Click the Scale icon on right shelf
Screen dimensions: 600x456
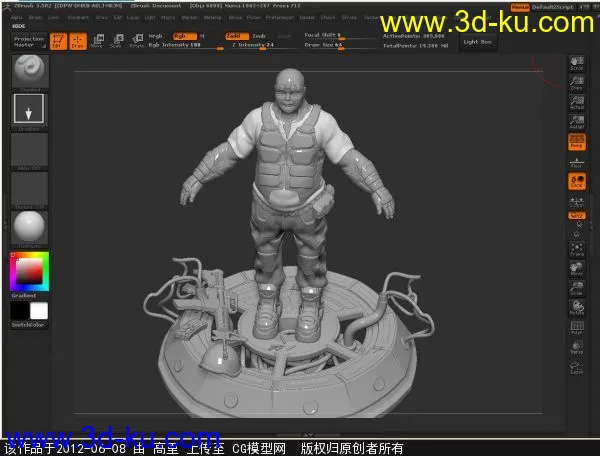(577, 288)
